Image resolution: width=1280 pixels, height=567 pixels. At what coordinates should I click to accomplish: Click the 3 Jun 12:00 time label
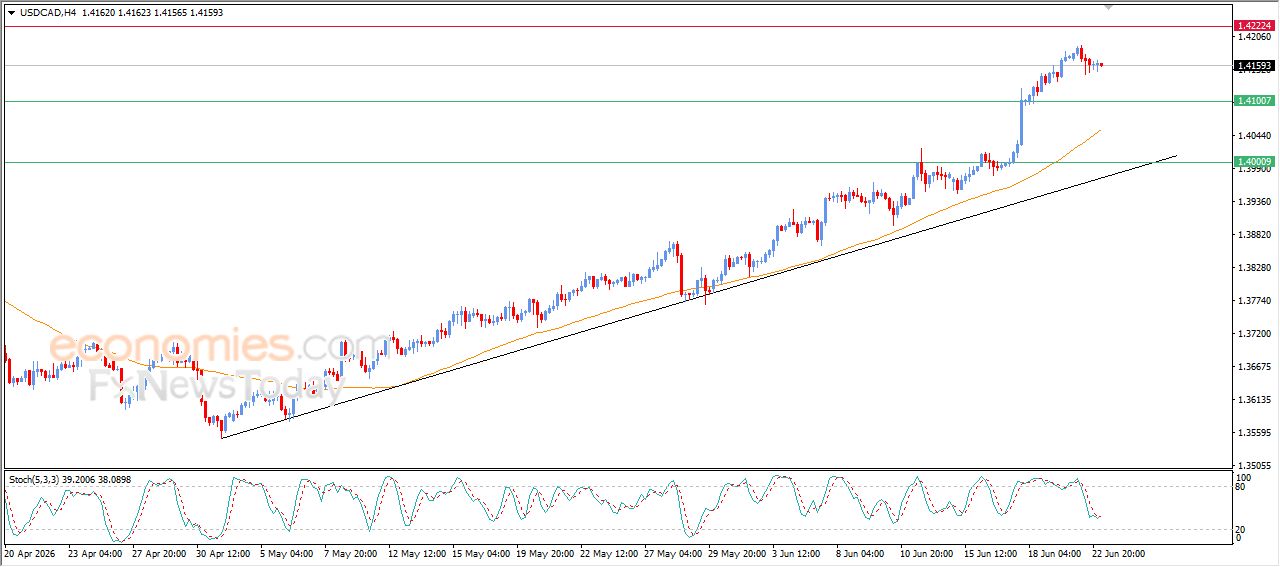click(798, 553)
